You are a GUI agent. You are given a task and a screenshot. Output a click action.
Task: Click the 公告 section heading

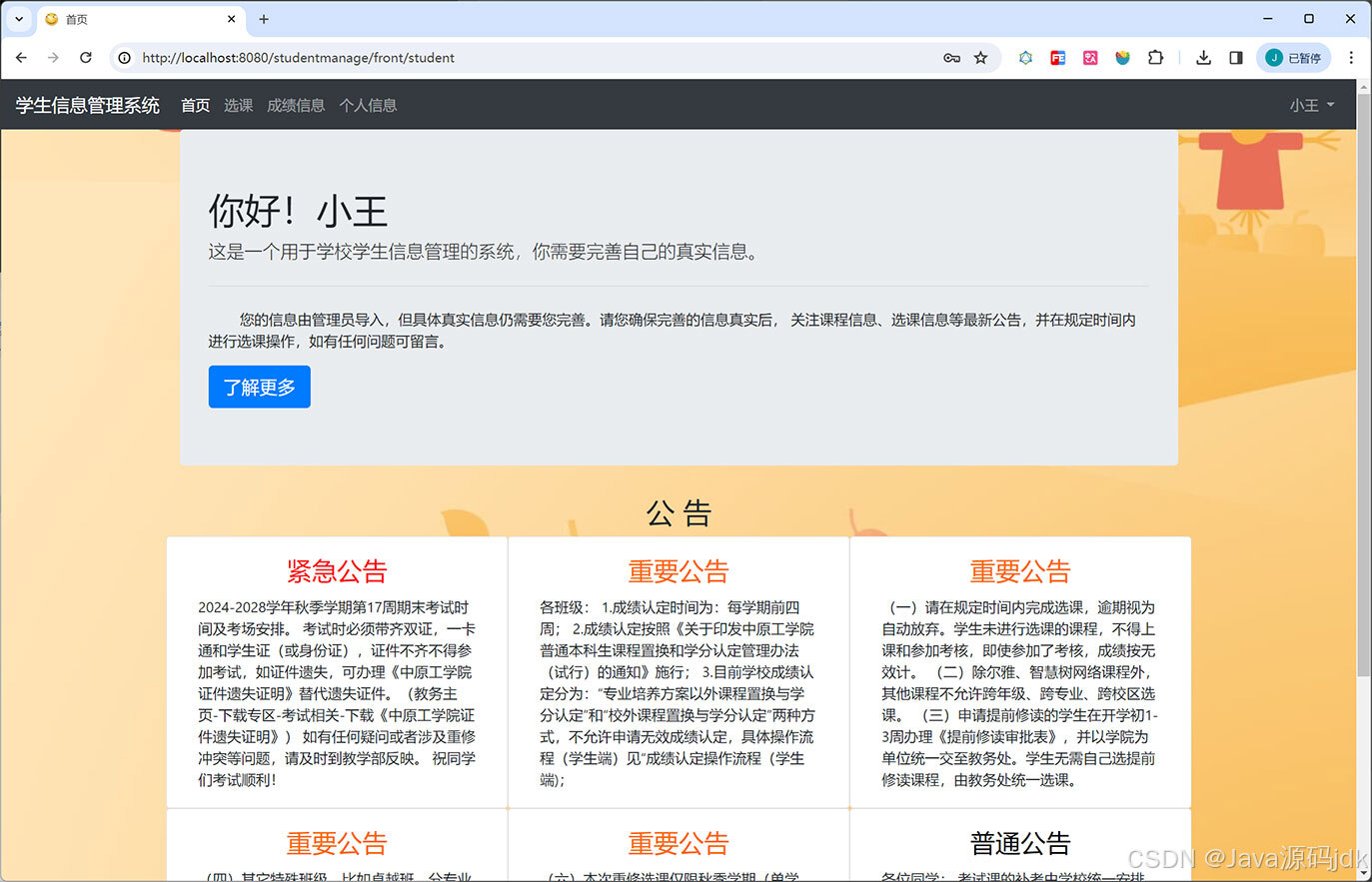679,513
